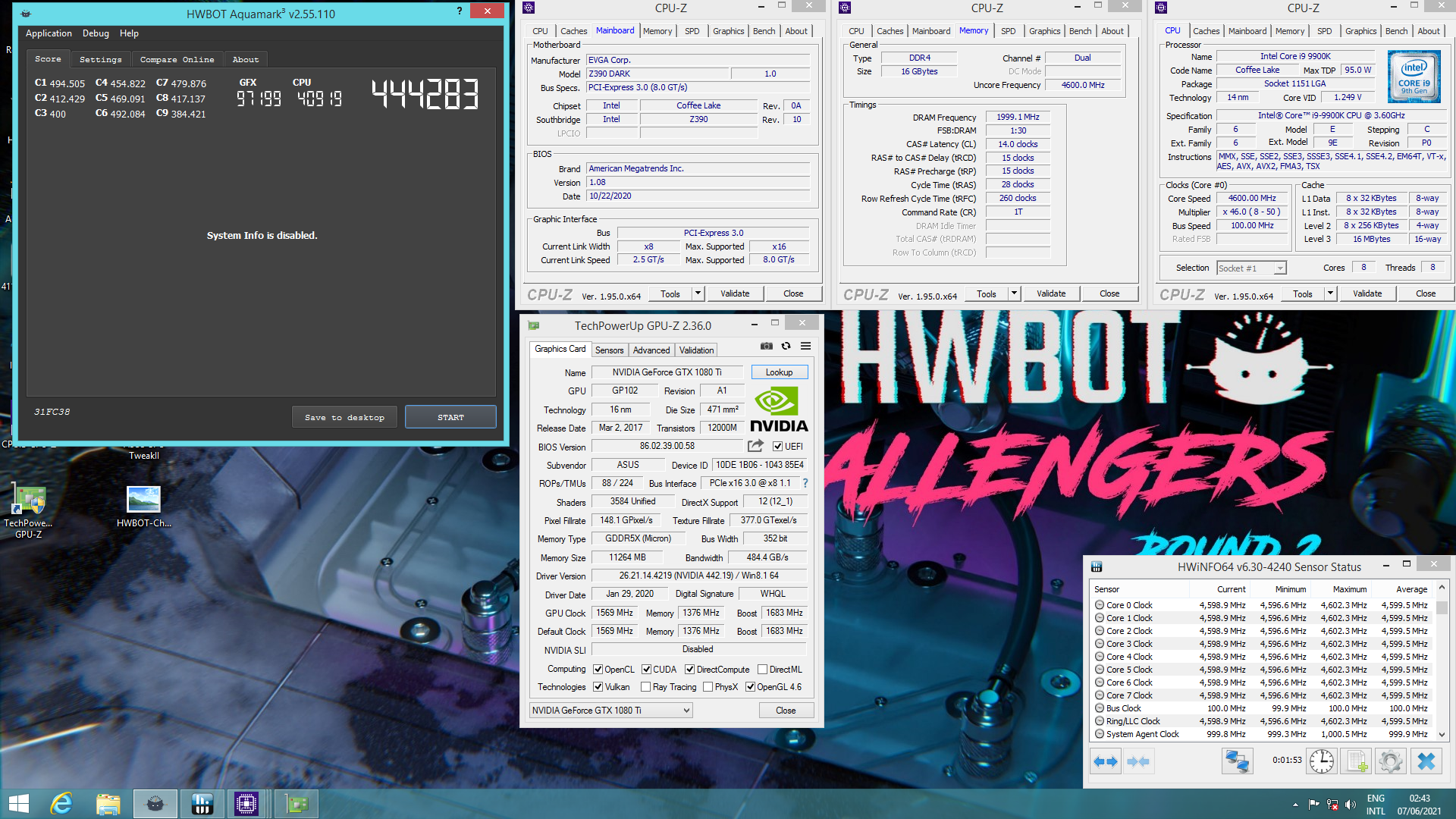Screen dimensions: 1456x819
Task: Open HWiNFO sensor settings gear
Action: coord(1391,761)
